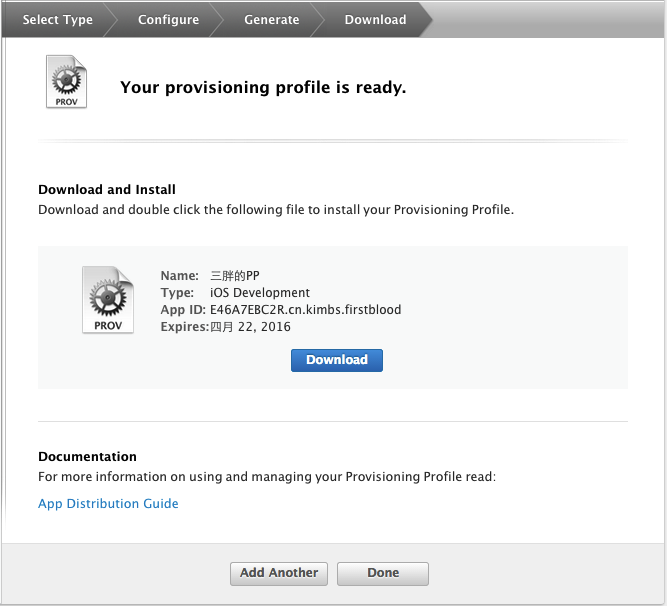The height and width of the screenshot is (606, 667).
Task: Click the expiry date 四月 22, 2016
Action: [x=250, y=327]
